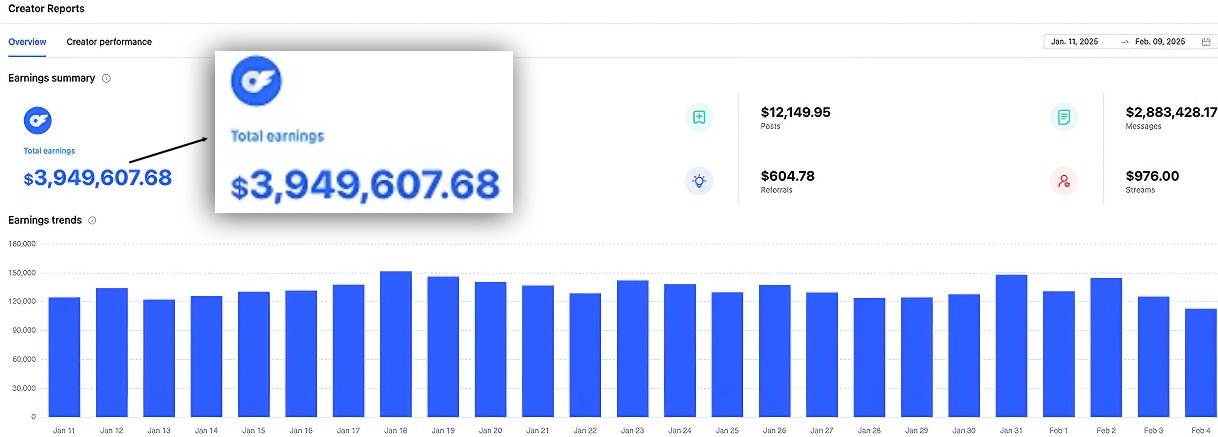Open the Creator performance tab
The image size is (1218, 437).
(x=109, y=42)
